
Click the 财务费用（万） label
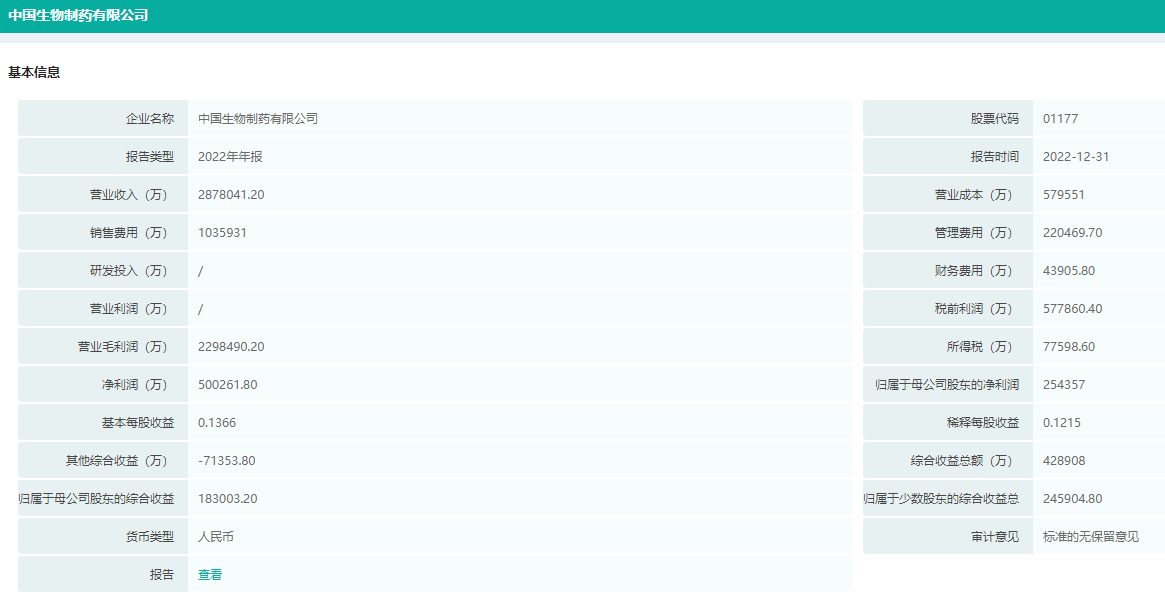[976, 270]
